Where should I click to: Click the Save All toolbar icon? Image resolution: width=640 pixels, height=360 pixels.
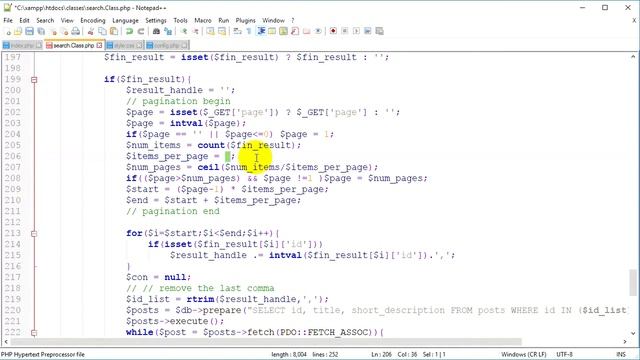pyautogui.click(x=41, y=31)
